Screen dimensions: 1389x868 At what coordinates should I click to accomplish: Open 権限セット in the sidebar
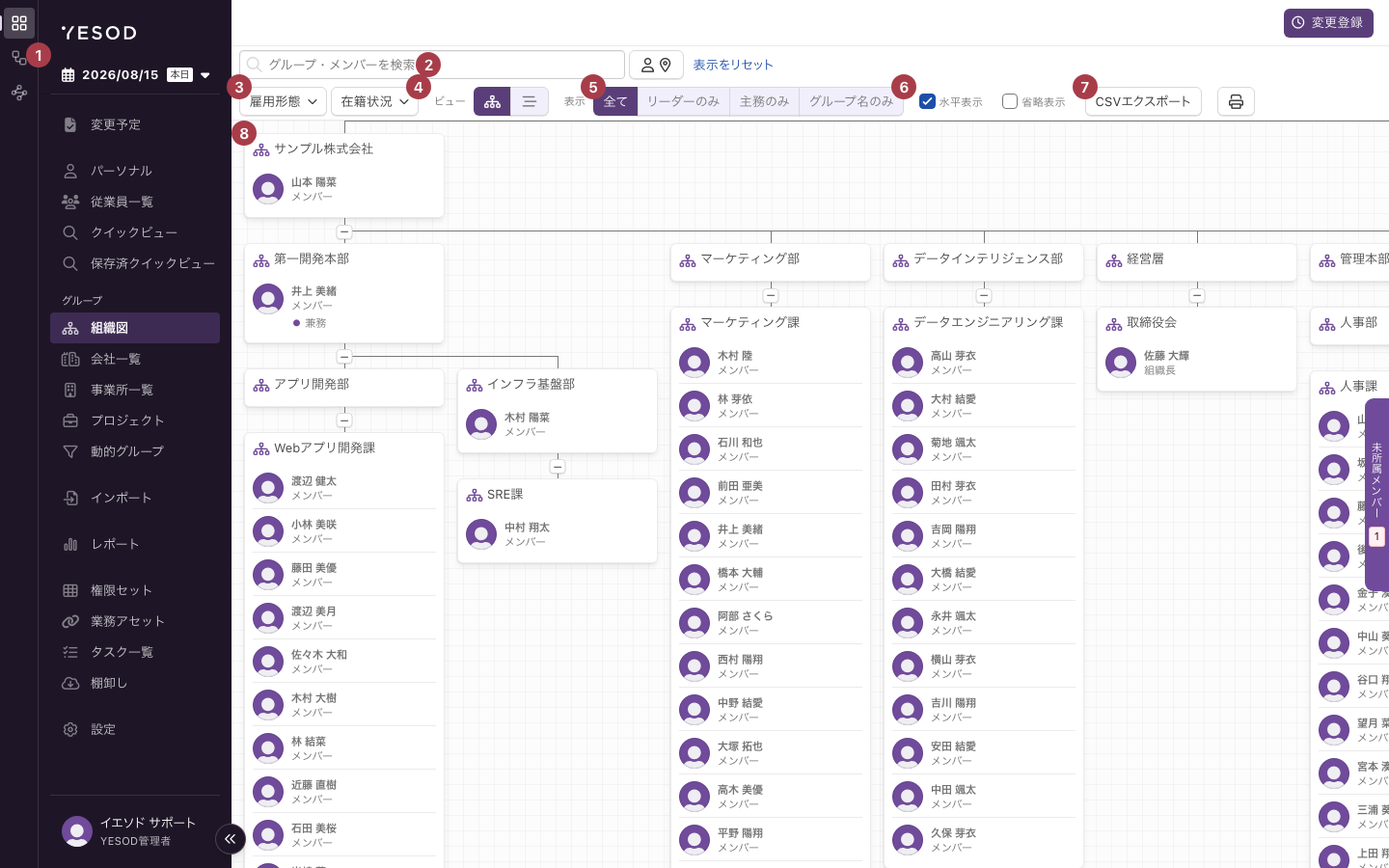pyautogui.click(x=135, y=590)
